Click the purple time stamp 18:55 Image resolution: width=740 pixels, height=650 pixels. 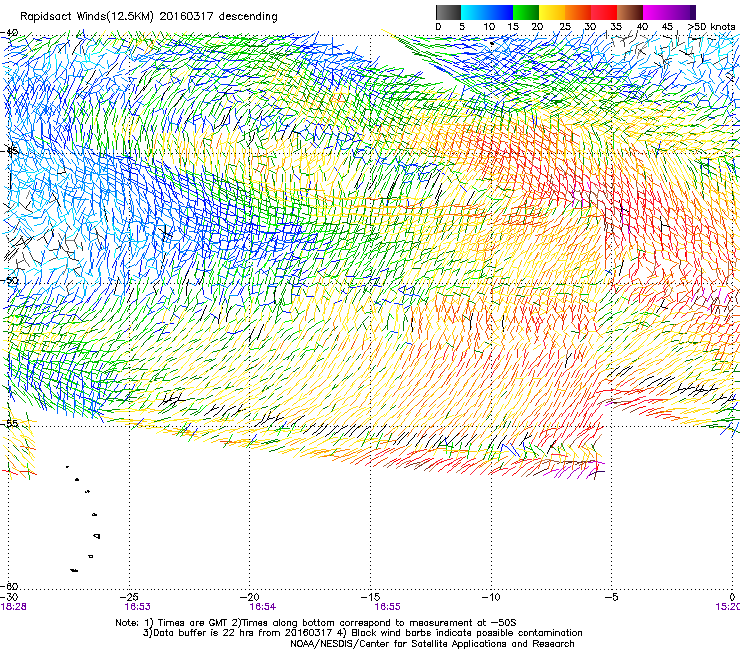(387, 607)
